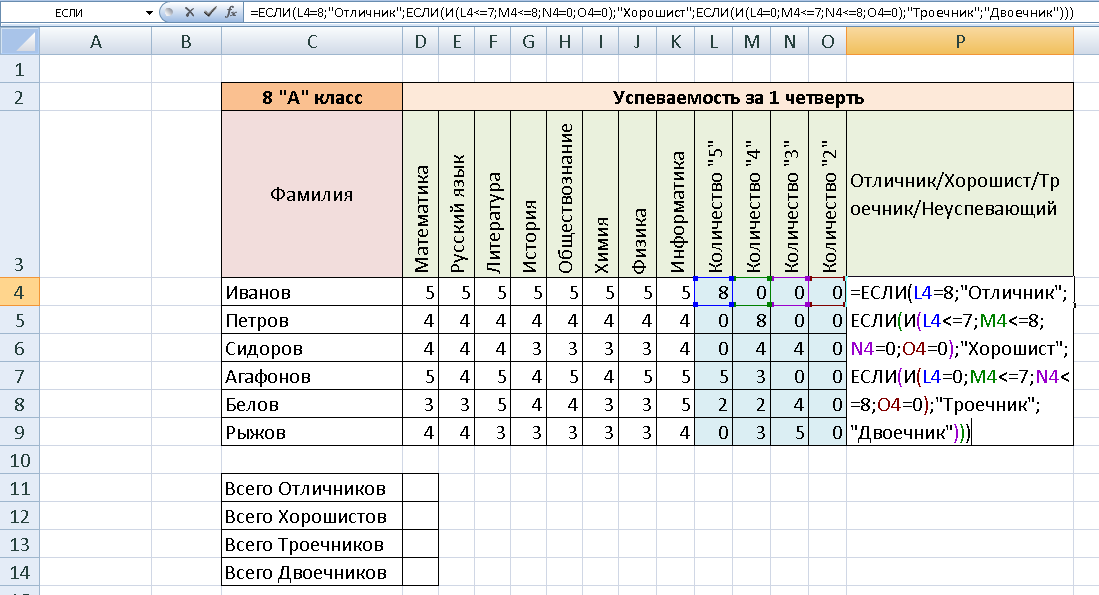Select the empty cell beside Всего Хорошистов
Screen dimensions: 1099x595
coord(420,516)
